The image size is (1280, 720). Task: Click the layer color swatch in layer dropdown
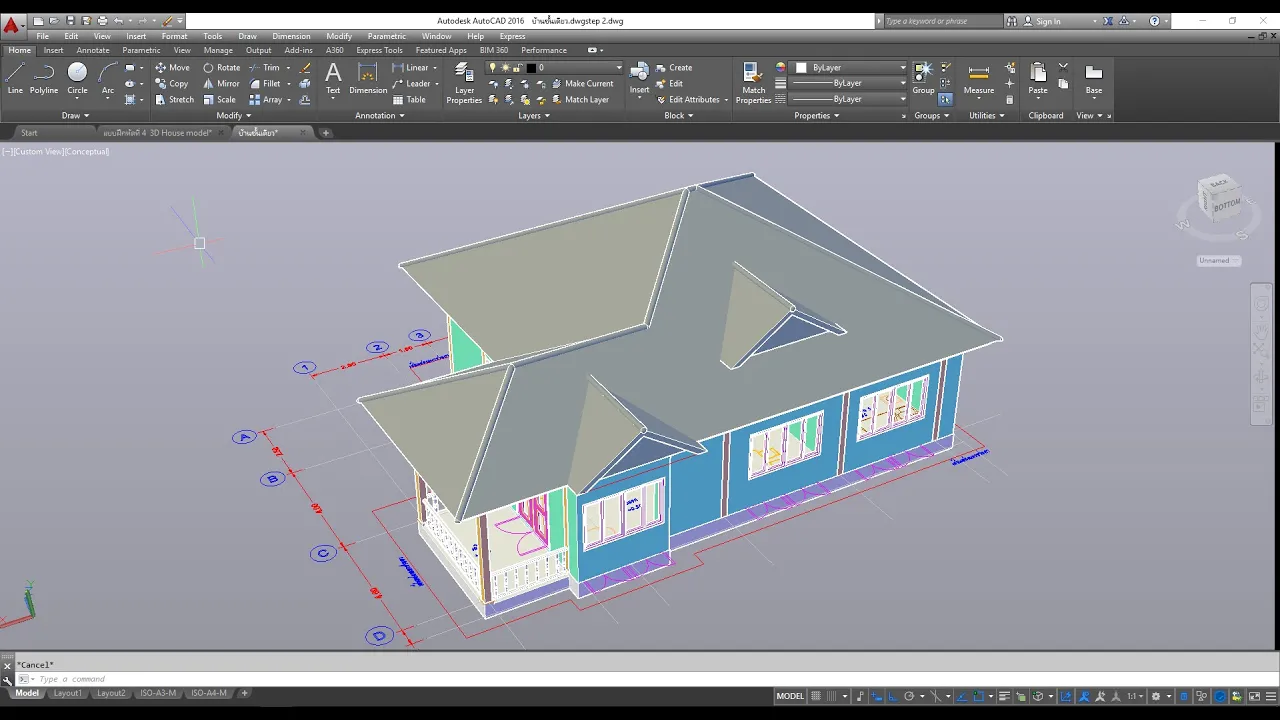531,68
